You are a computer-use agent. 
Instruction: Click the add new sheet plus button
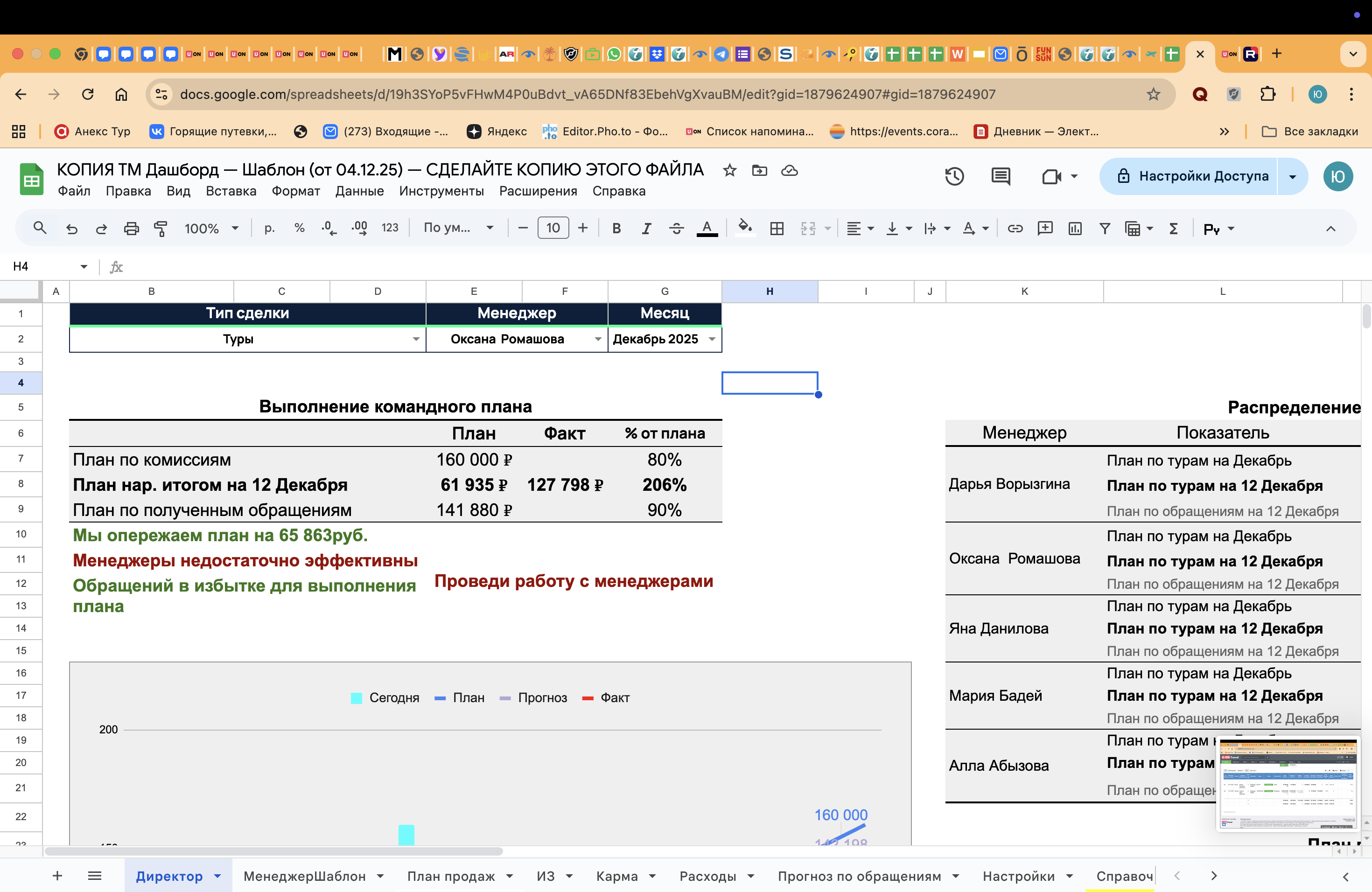[57, 877]
